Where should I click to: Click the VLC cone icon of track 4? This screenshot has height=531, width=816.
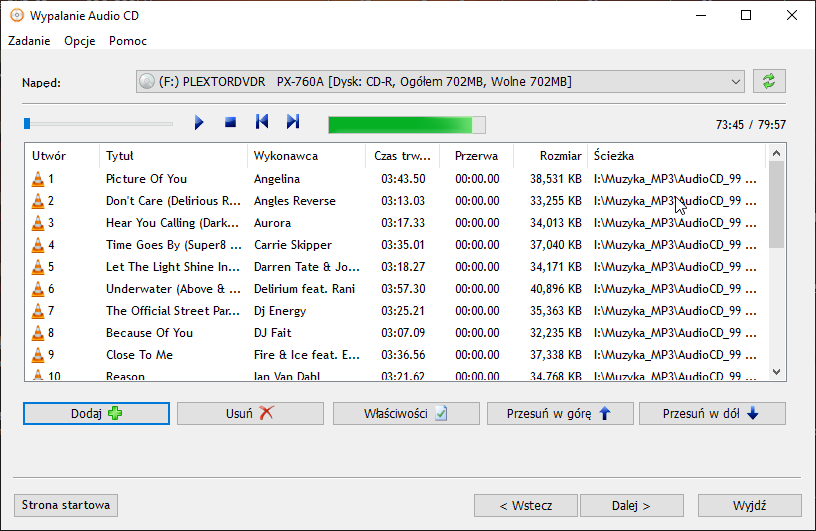(38, 245)
